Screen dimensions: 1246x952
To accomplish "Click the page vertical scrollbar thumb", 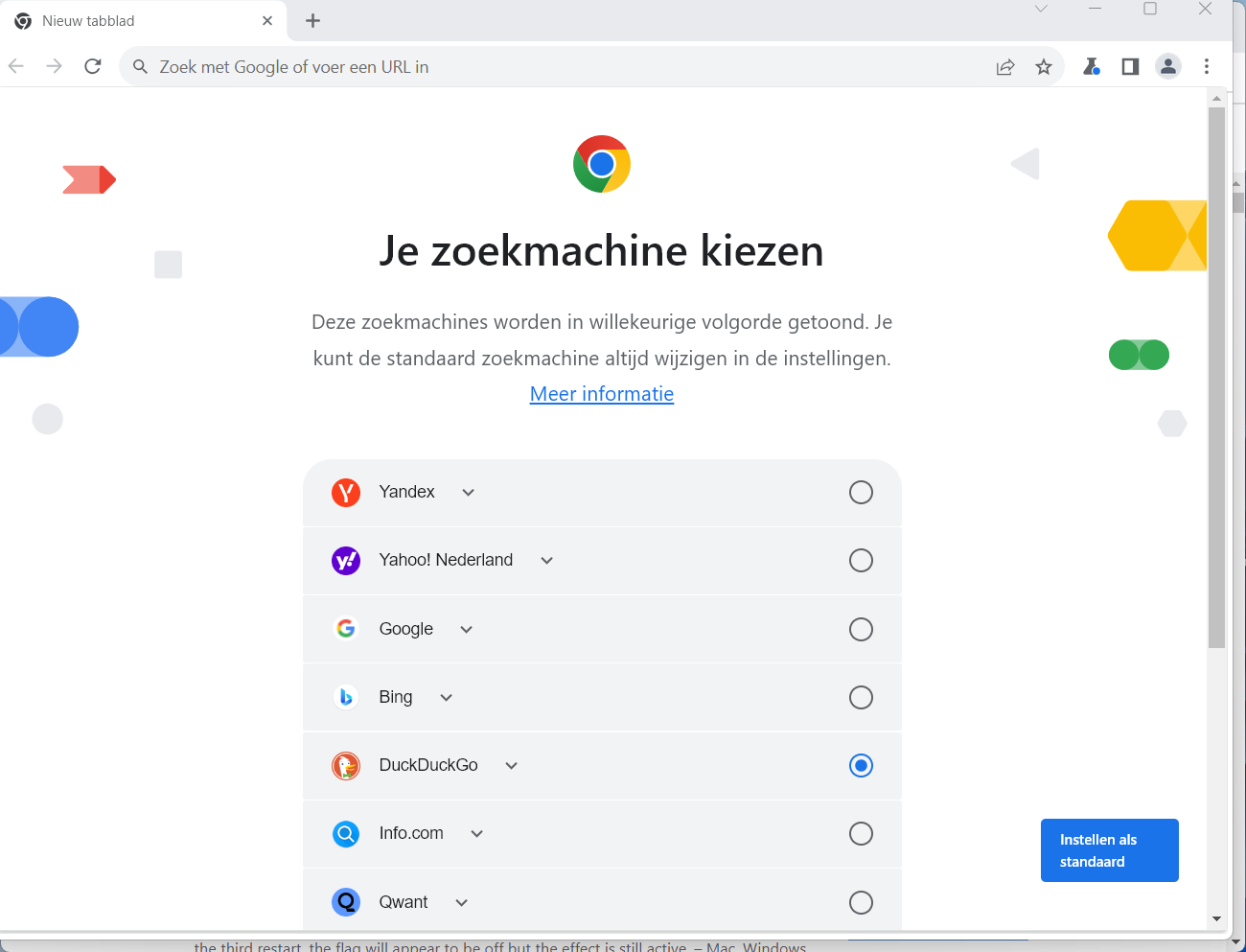I will (x=1216, y=374).
